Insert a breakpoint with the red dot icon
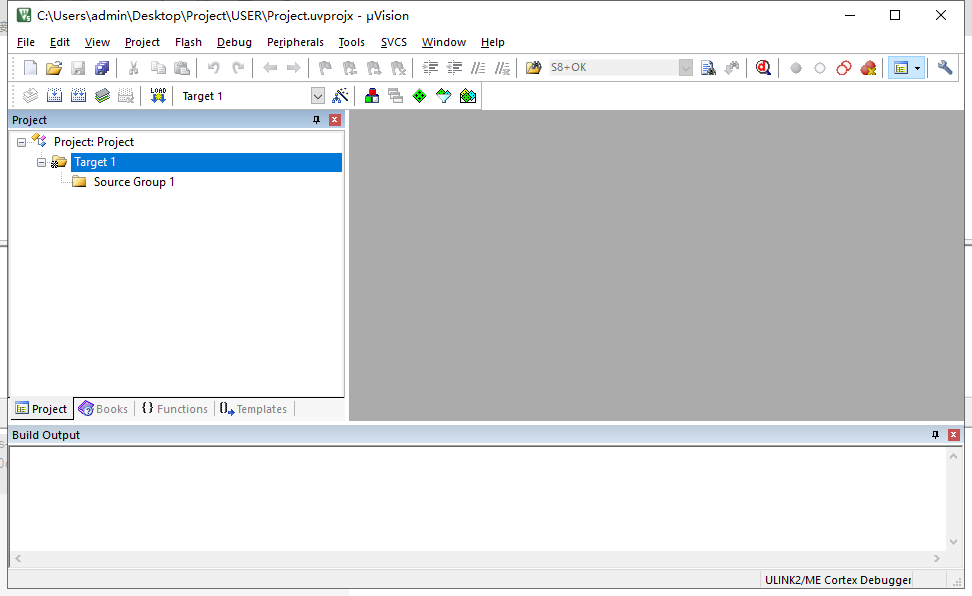The width and height of the screenshot is (972, 596). (x=796, y=68)
